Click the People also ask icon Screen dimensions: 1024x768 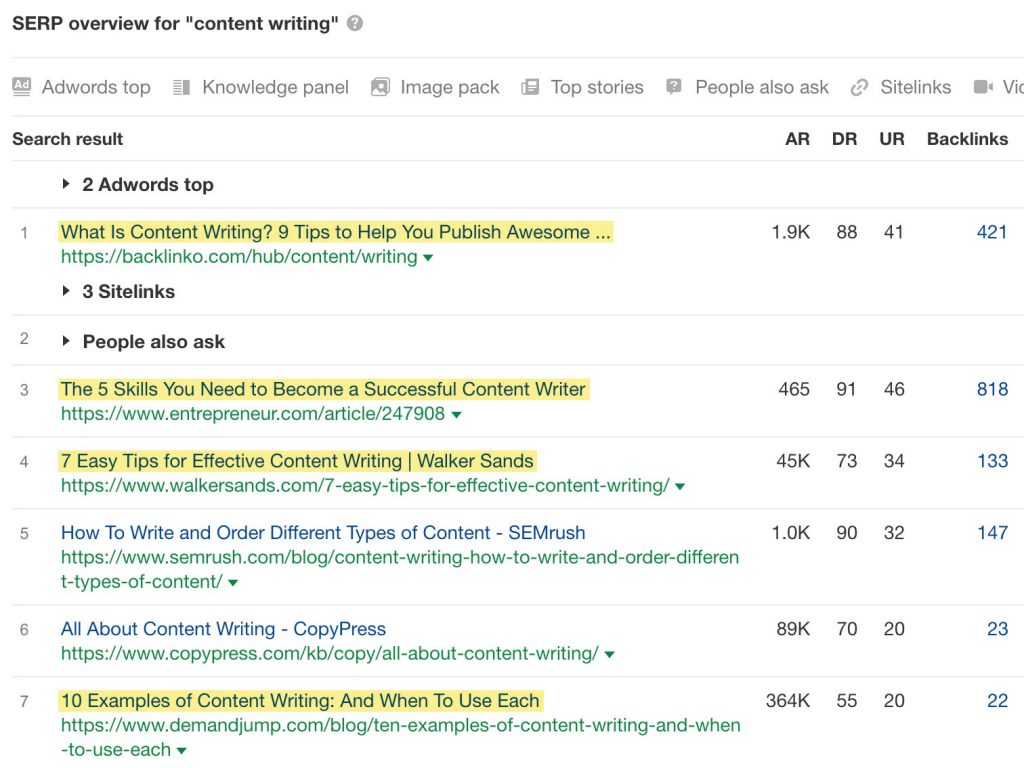click(x=675, y=87)
